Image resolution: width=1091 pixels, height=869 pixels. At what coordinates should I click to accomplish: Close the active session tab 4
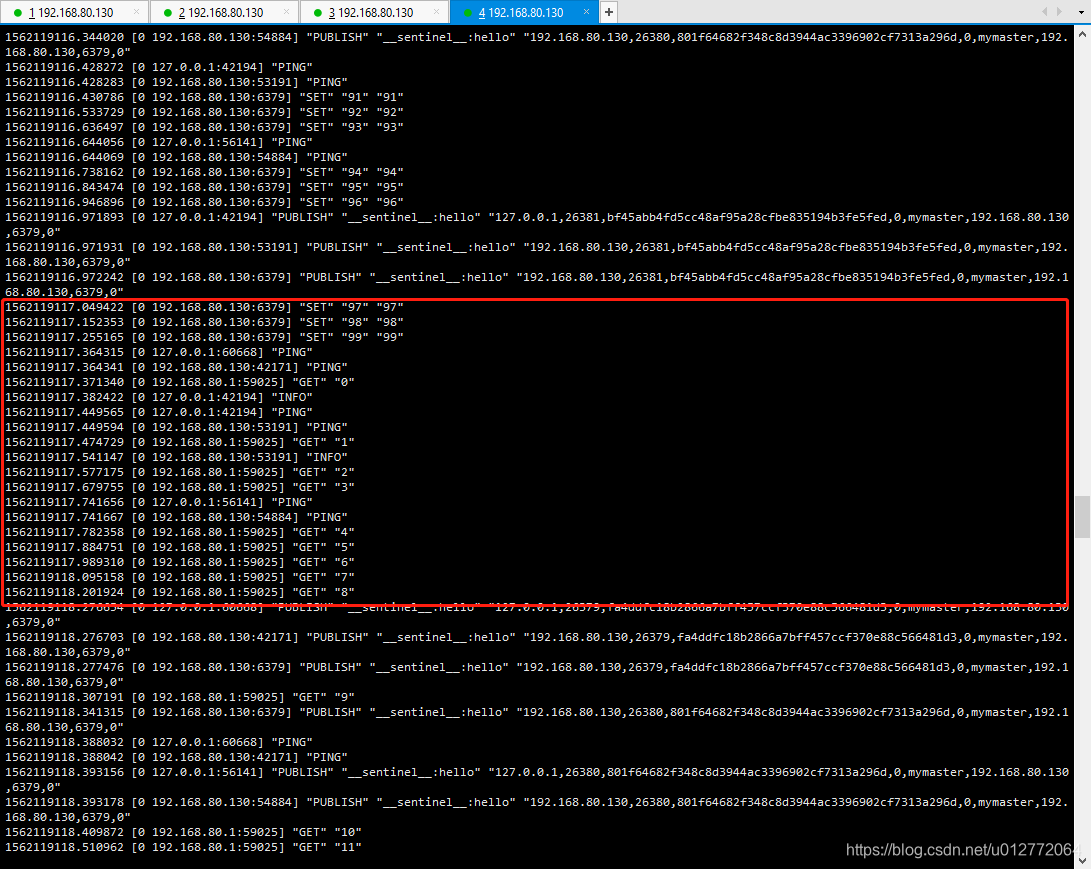[x=587, y=12]
